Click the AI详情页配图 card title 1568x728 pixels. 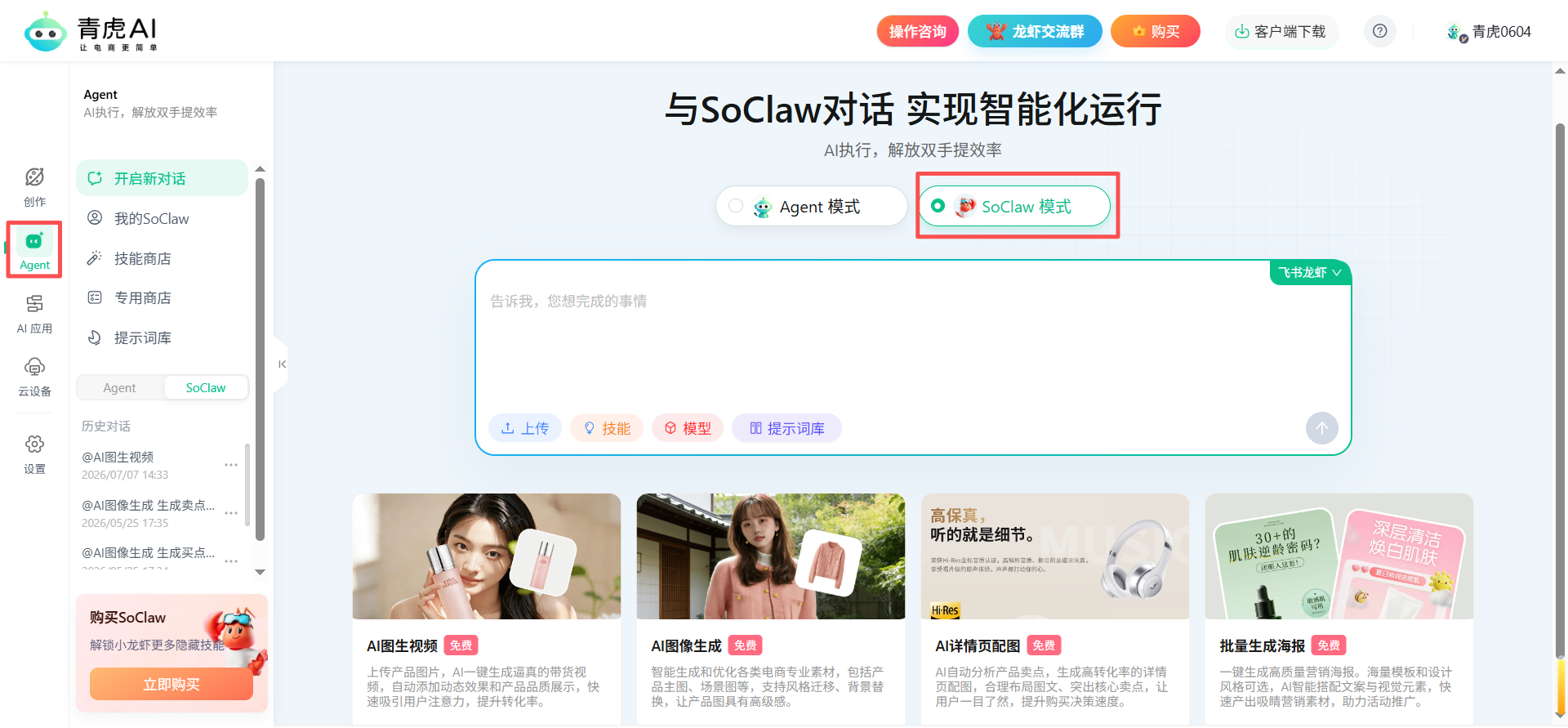pos(978,645)
